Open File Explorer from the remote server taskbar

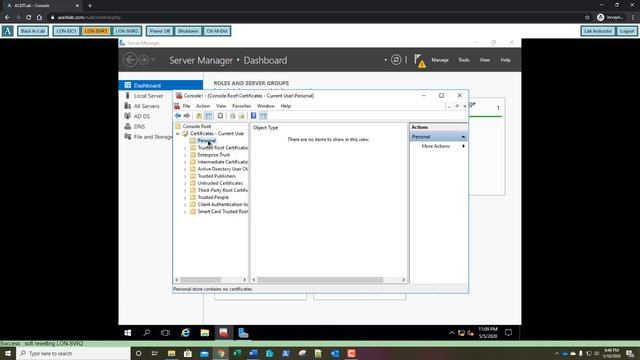pyautogui.click(x=205, y=333)
